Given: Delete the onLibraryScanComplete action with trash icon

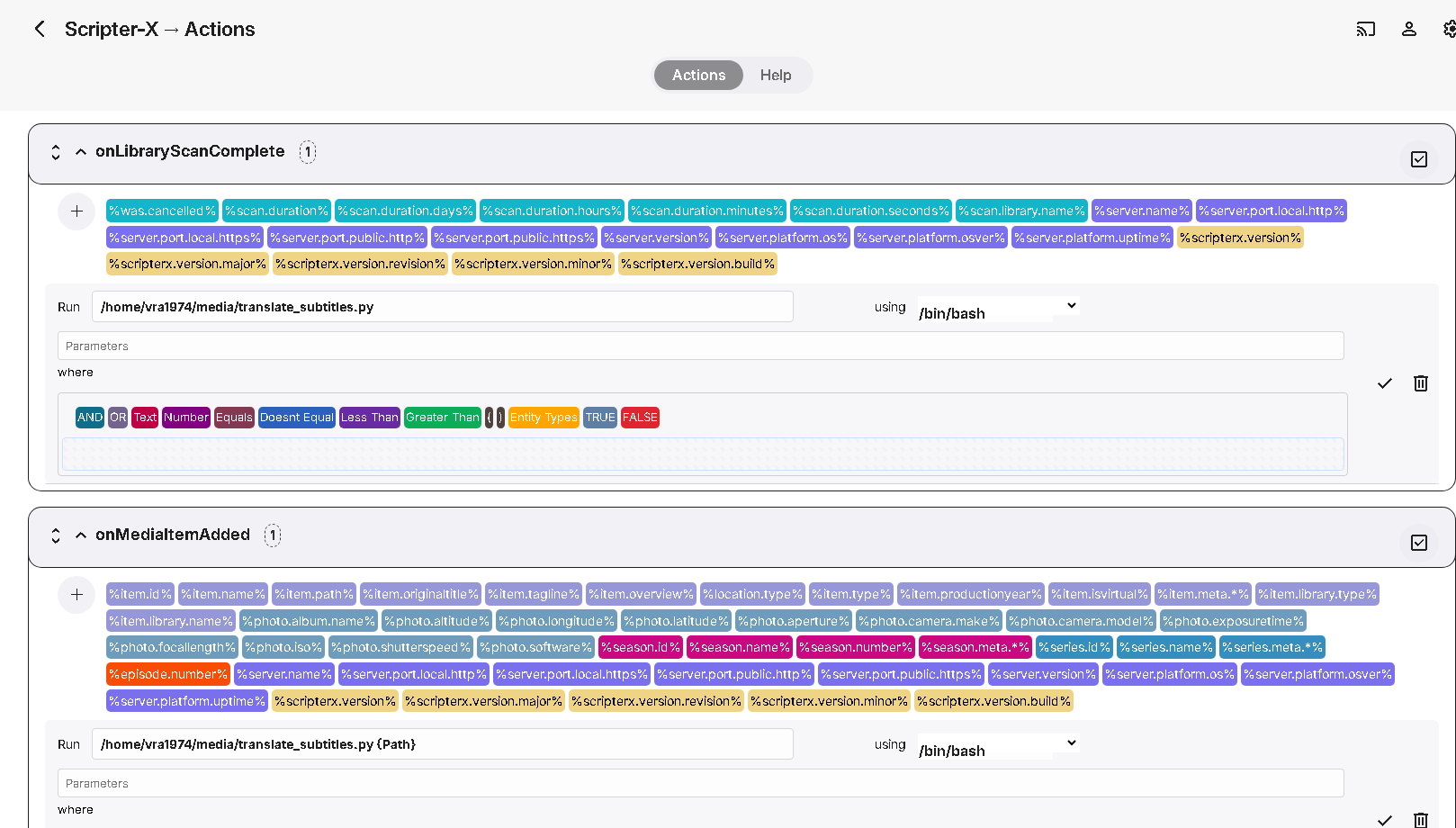Looking at the screenshot, I should (1420, 383).
